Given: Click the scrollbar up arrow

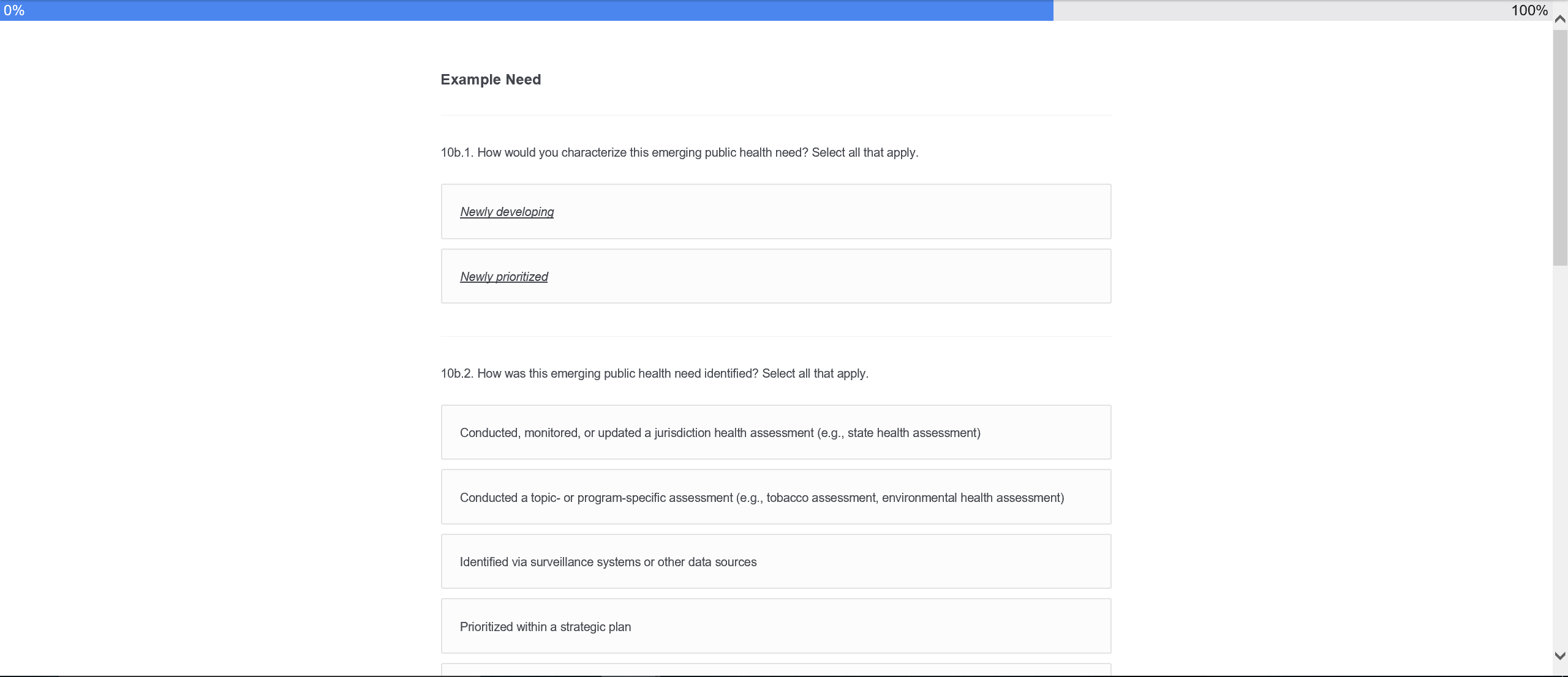Looking at the screenshot, I should (x=1560, y=20).
